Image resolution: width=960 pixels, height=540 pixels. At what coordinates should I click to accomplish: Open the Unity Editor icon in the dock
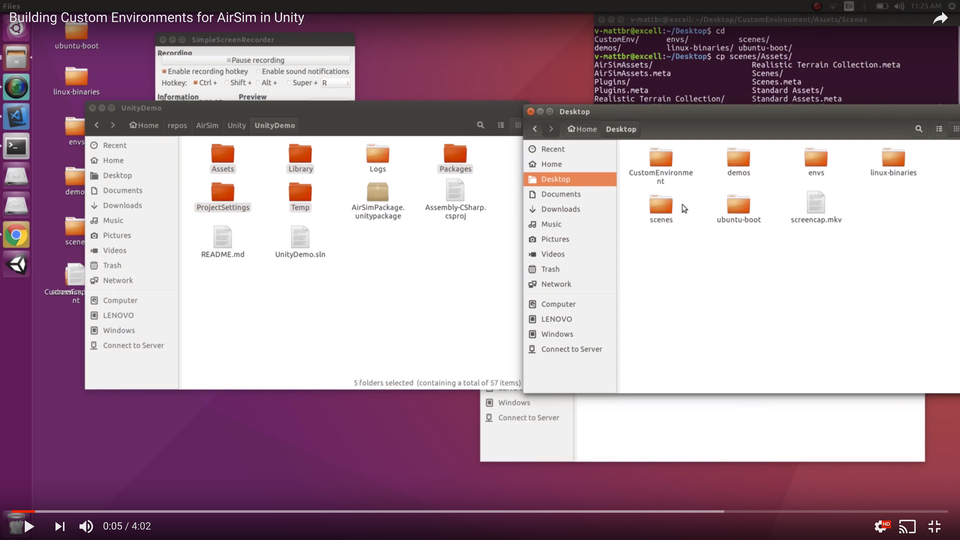coord(17,265)
